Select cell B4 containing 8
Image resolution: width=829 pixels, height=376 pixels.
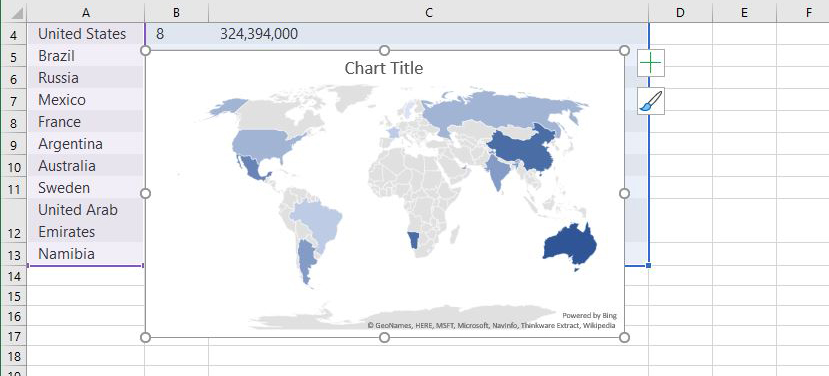click(x=176, y=34)
